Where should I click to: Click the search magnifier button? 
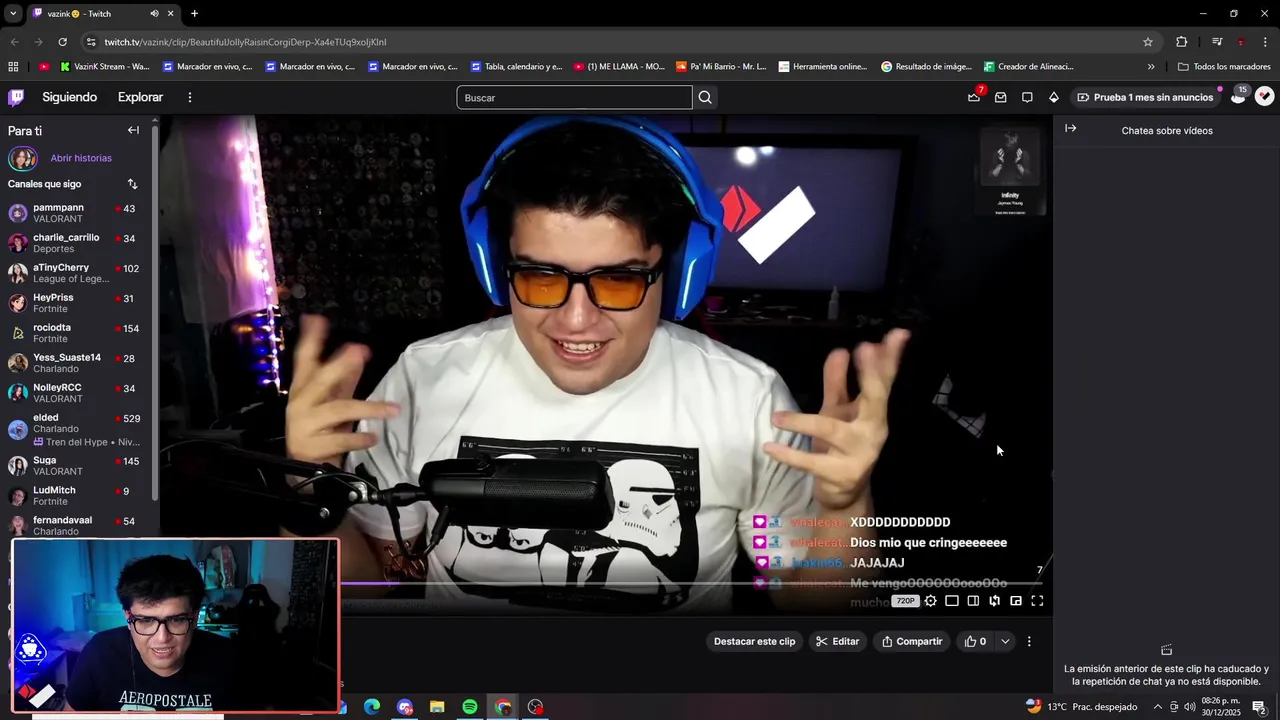click(705, 97)
